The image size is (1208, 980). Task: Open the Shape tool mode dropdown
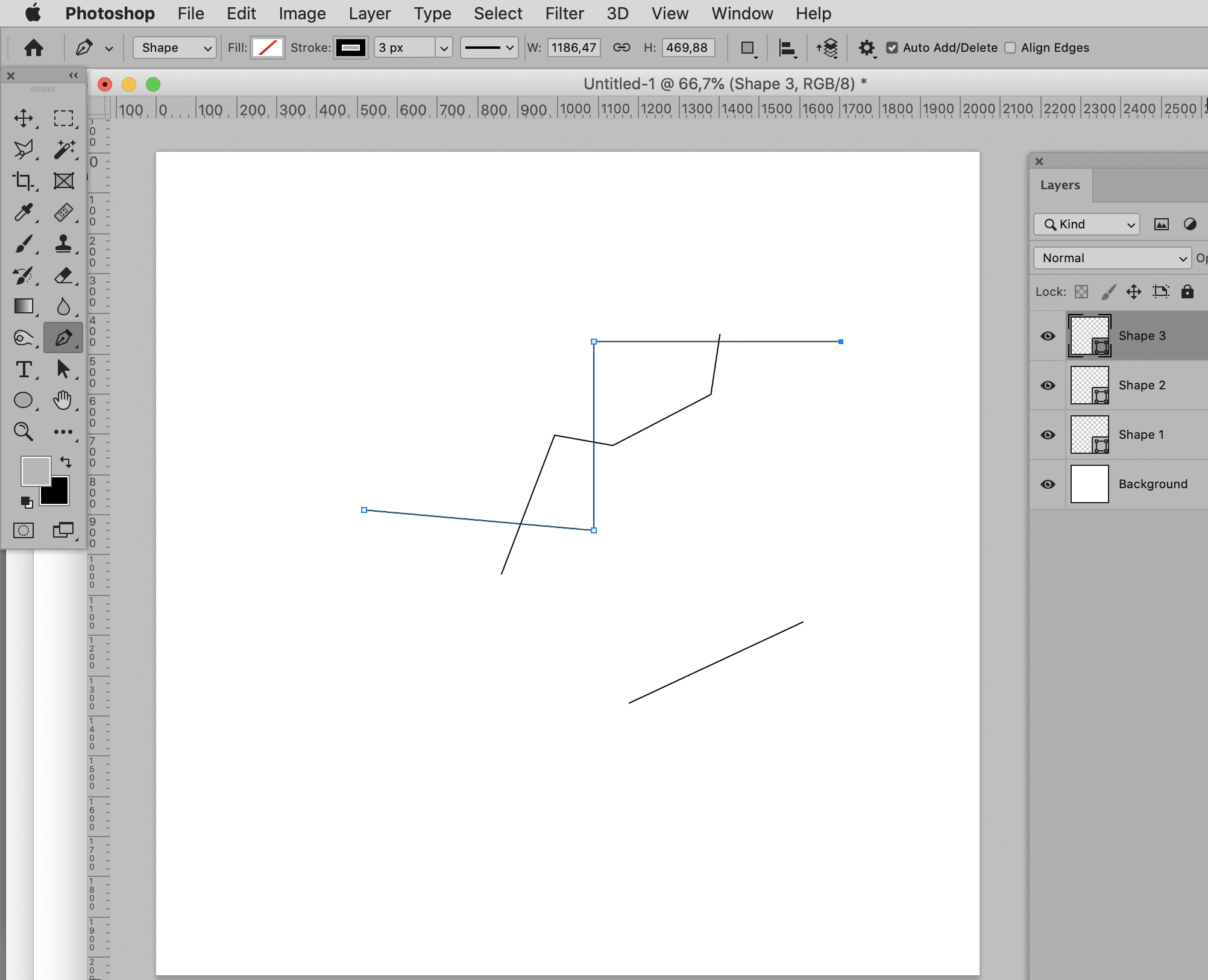click(174, 48)
